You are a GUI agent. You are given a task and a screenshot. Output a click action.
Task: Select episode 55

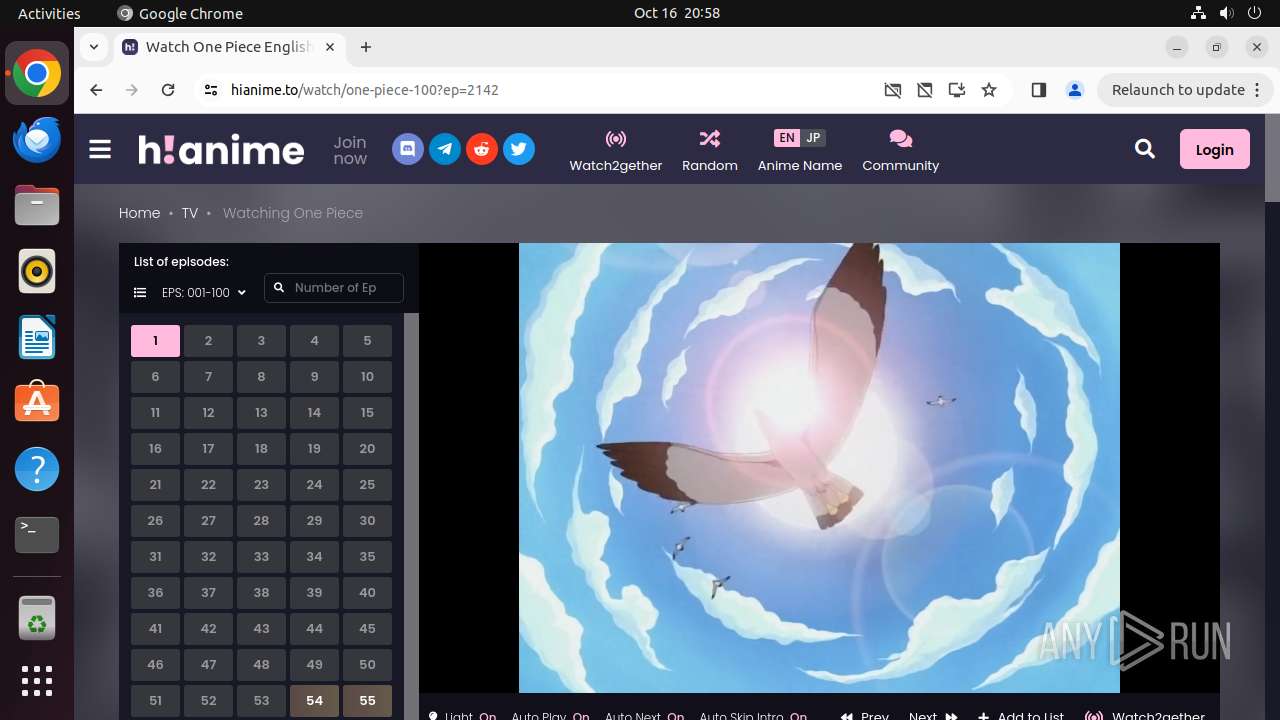(x=367, y=701)
